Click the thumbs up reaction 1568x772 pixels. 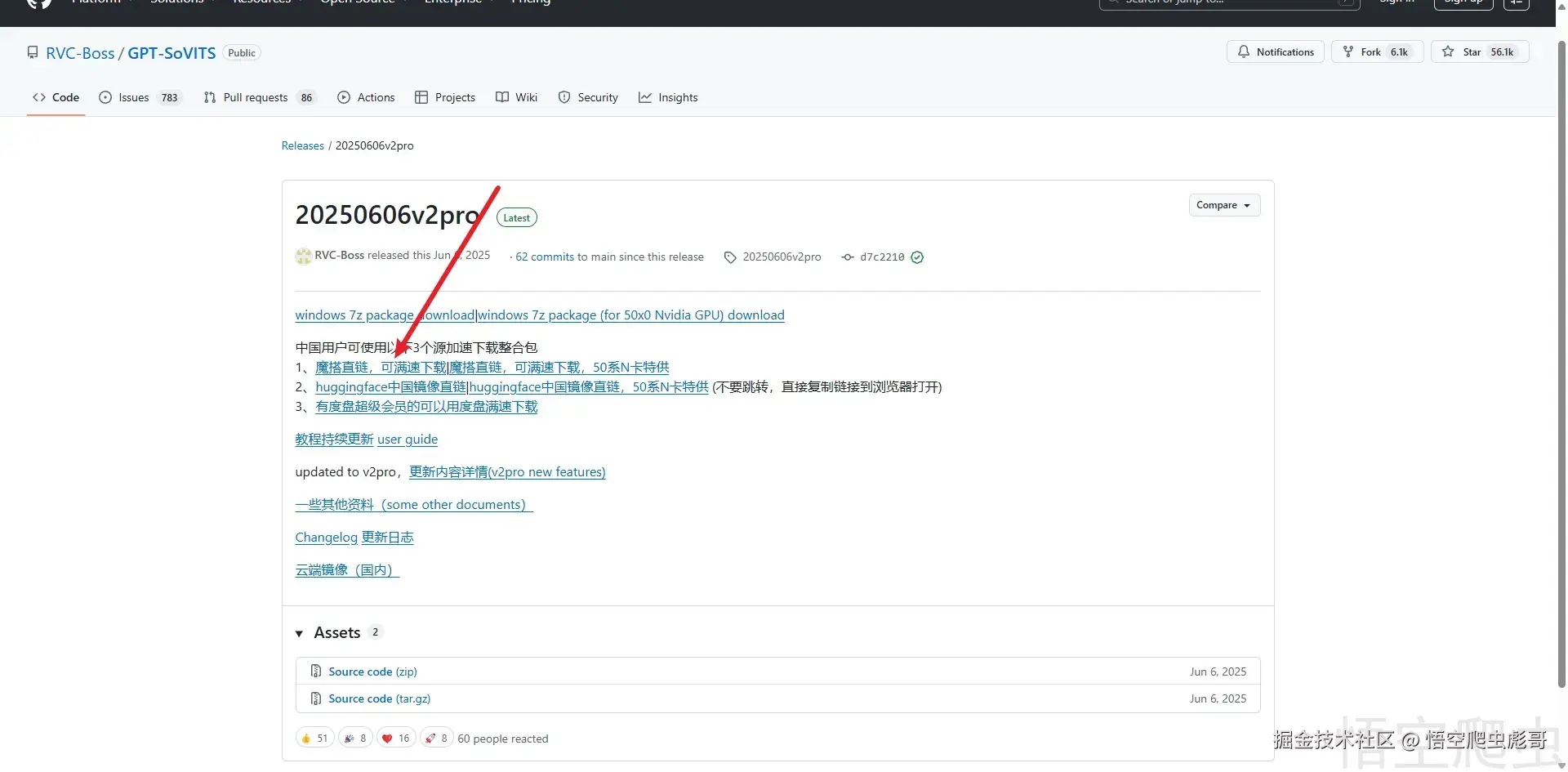point(315,739)
